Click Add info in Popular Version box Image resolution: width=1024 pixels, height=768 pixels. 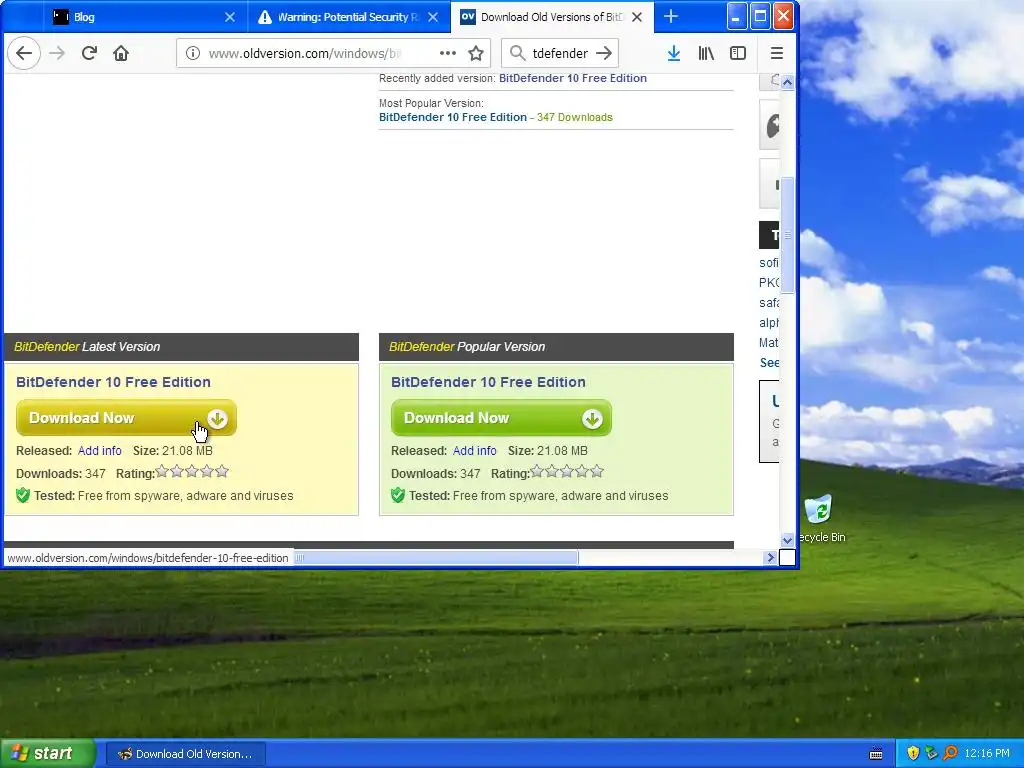click(474, 451)
